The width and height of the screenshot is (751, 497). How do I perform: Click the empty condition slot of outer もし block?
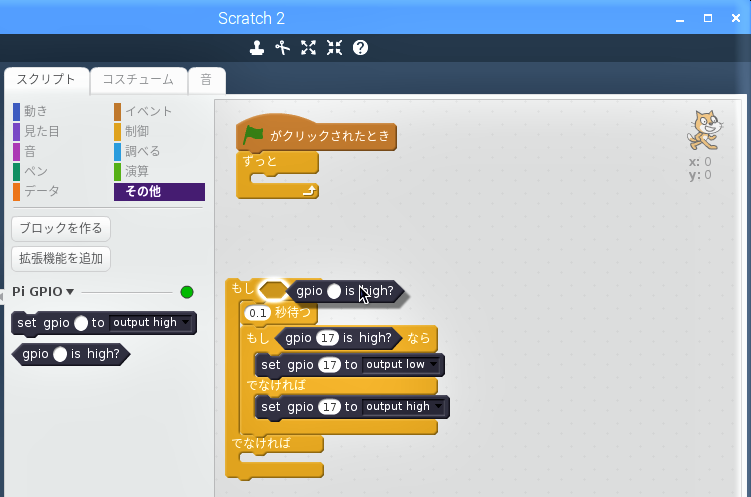273,290
